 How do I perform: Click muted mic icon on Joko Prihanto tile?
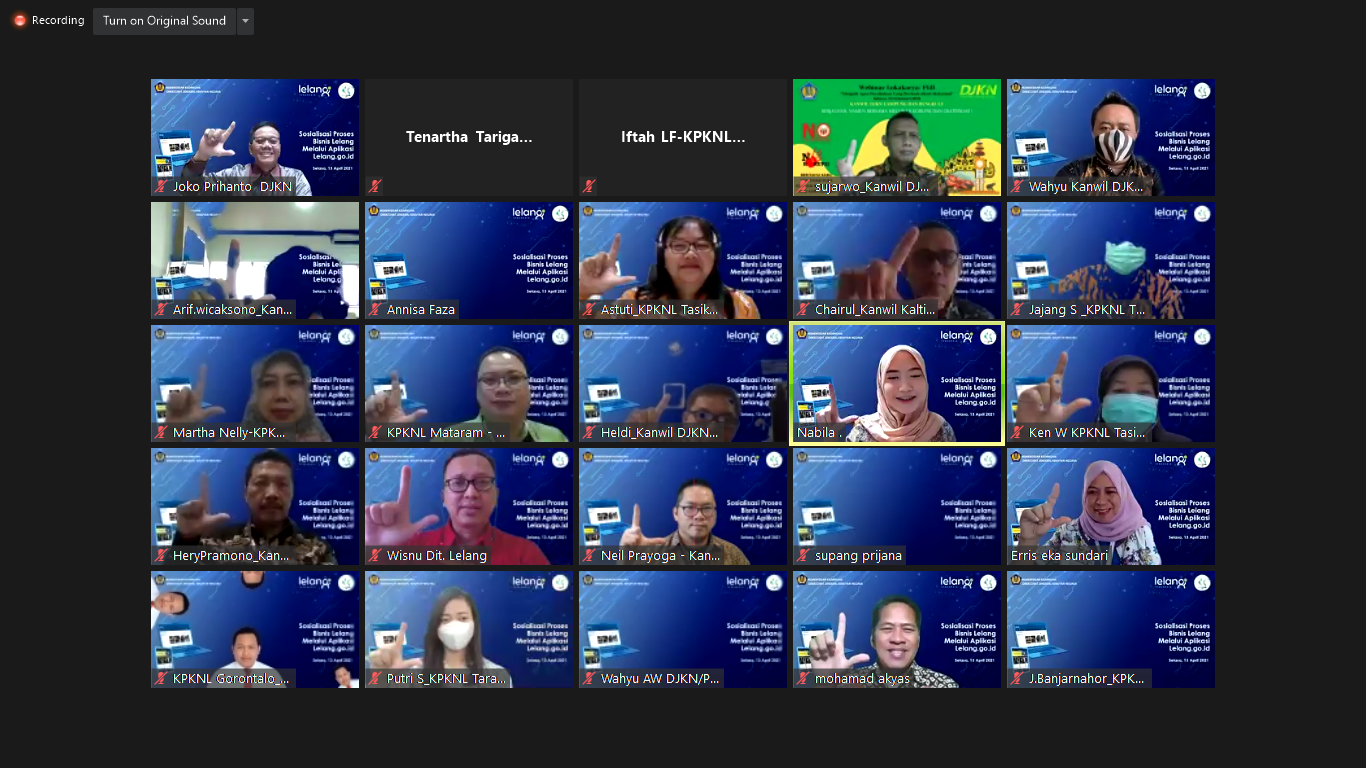click(x=161, y=186)
